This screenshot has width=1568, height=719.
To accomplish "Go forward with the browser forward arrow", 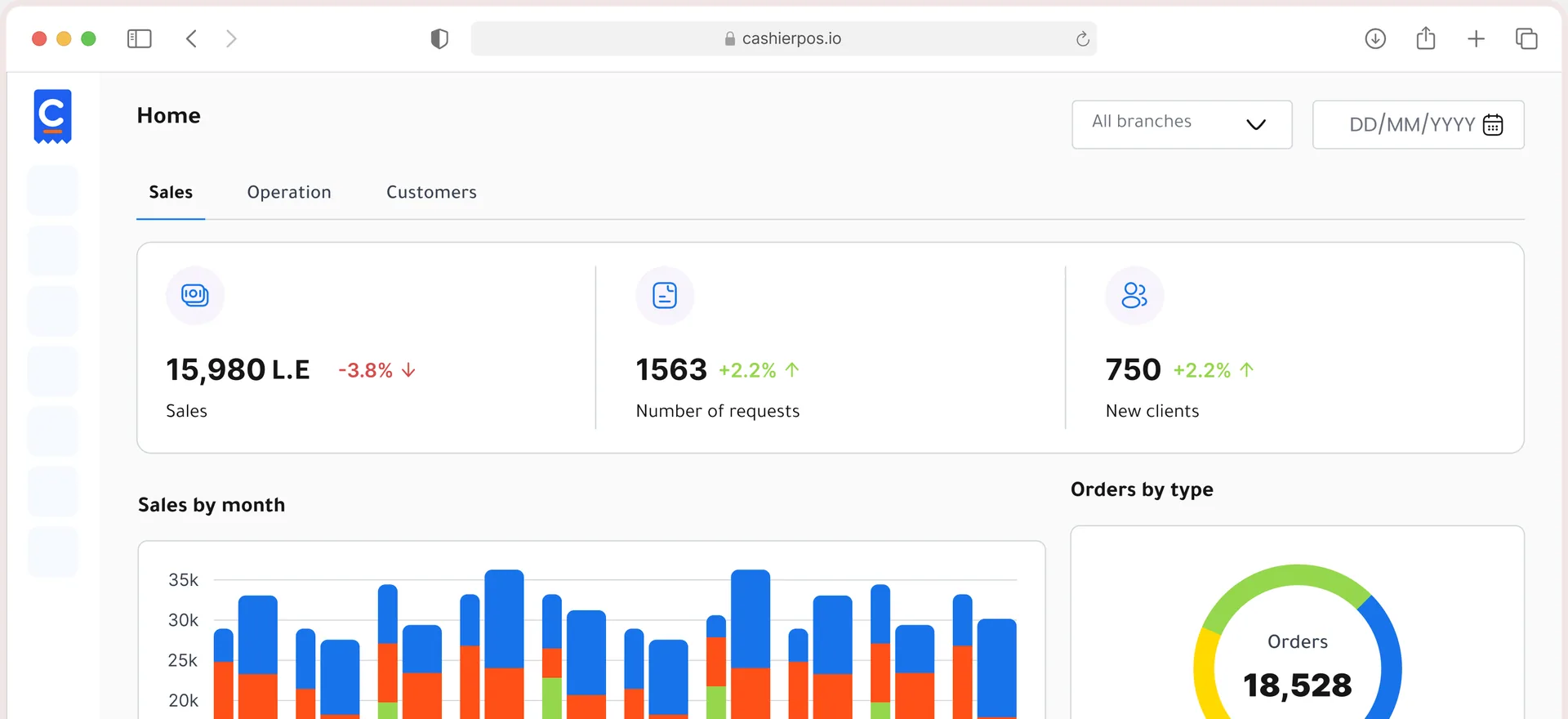I will click(x=231, y=38).
